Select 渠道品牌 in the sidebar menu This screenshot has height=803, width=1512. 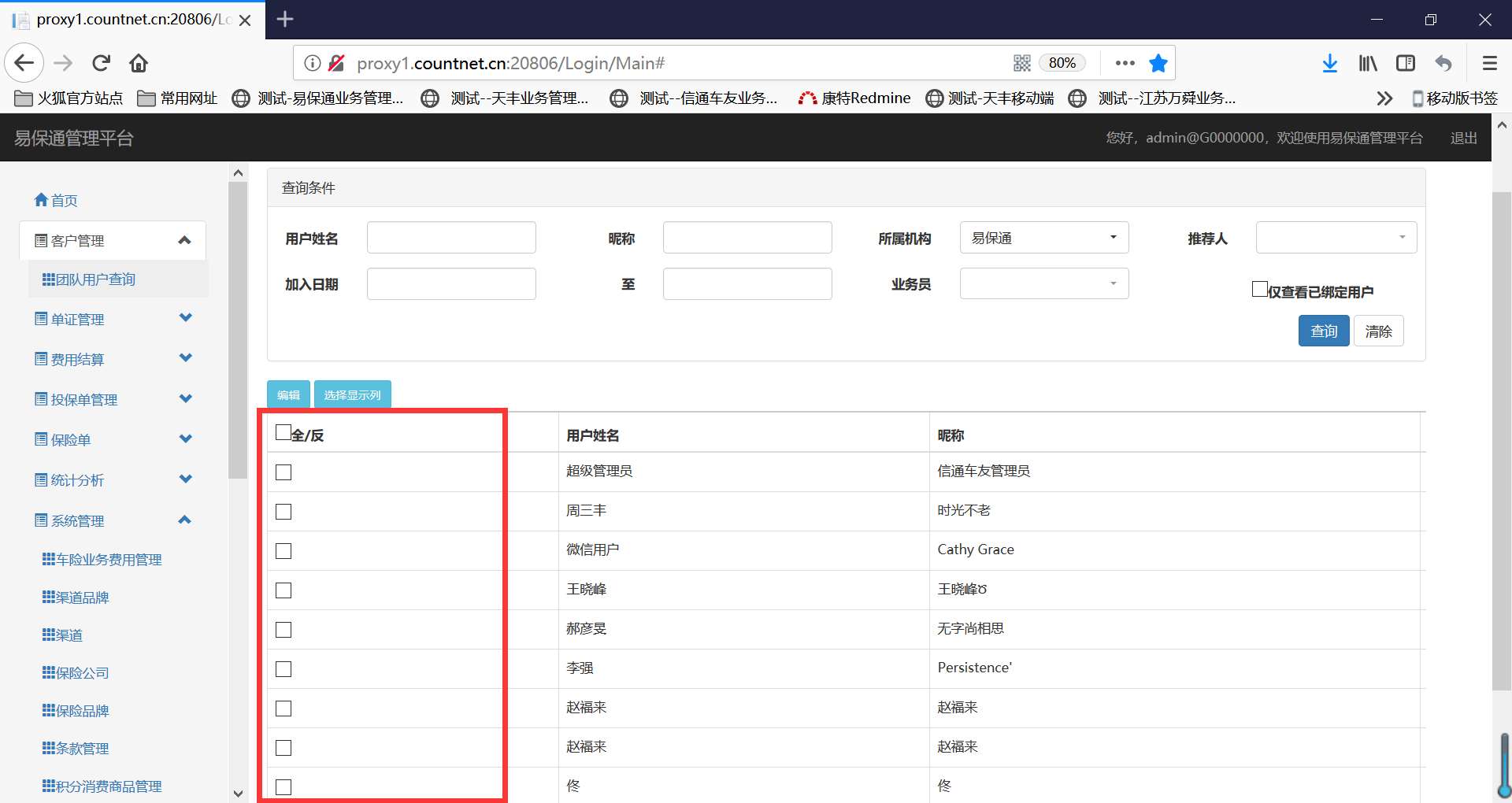click(82, 598)
